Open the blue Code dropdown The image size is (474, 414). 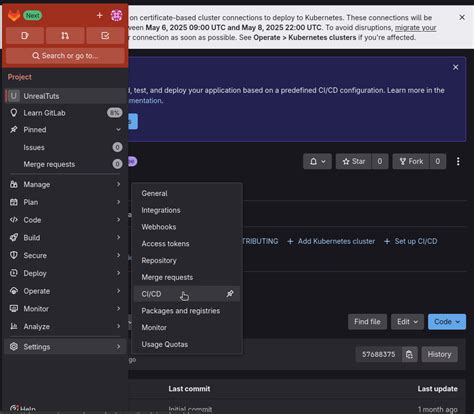tap(447, 322)
